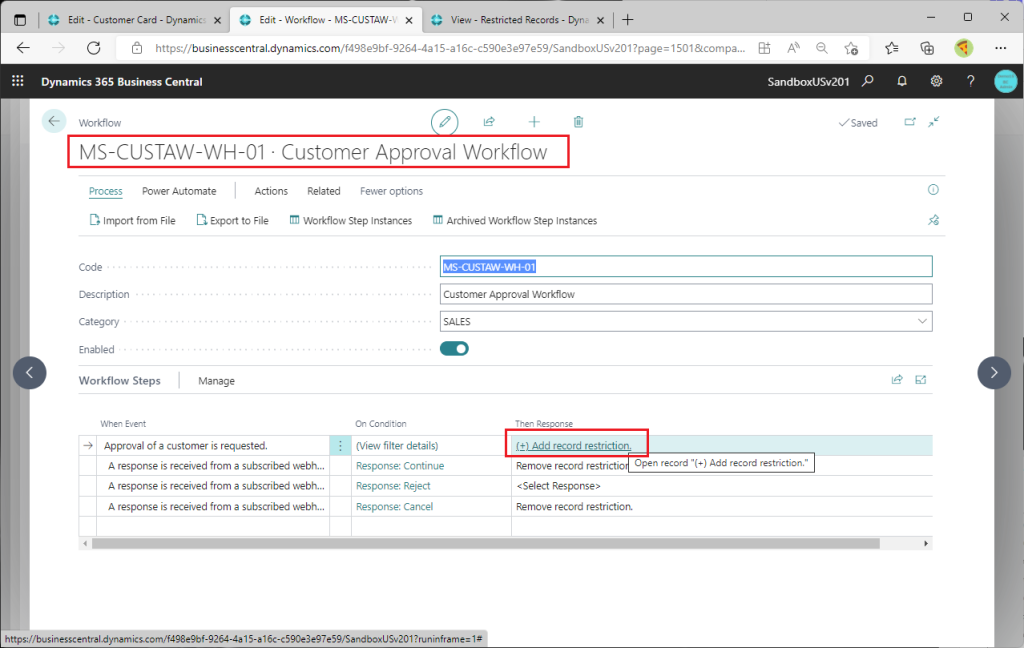Click the scroll right arrow of the steps grid
Image resolution: width=1024 pixels, height=648 pixels.
pyautogui.click(x=925, y=543)
